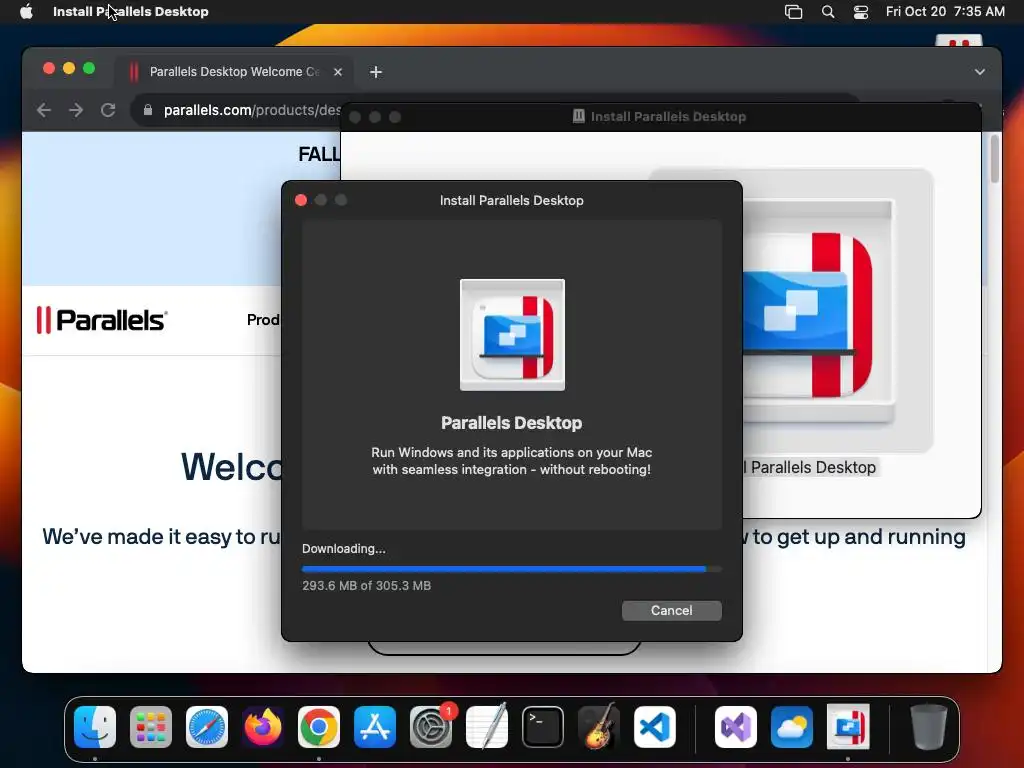Close the Install Parallels Desktop dialog
The width and height of the screenshot is (1024, 768).
301,200
